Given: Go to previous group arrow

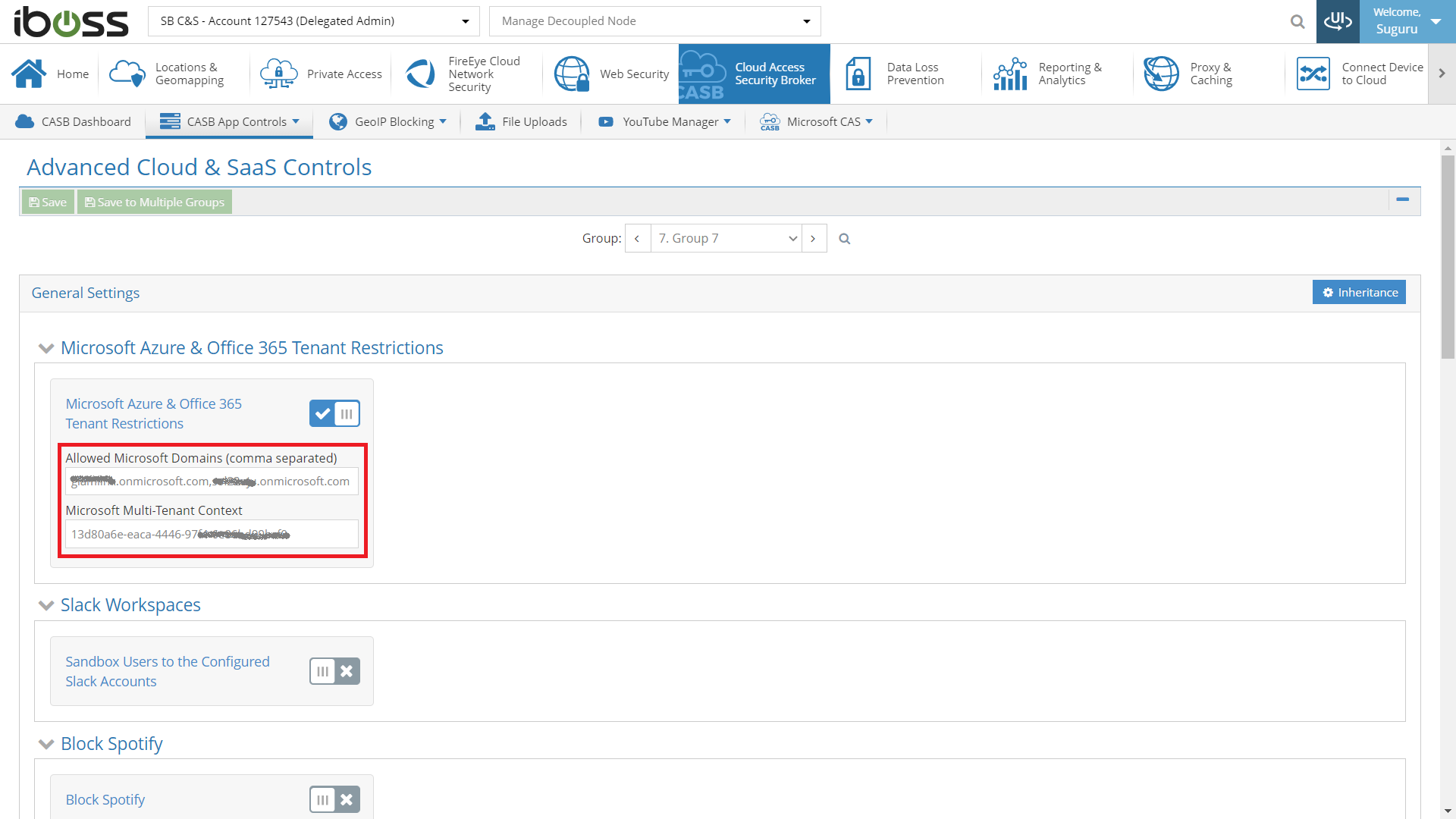Looking at the screenshot, I should 638,238.
